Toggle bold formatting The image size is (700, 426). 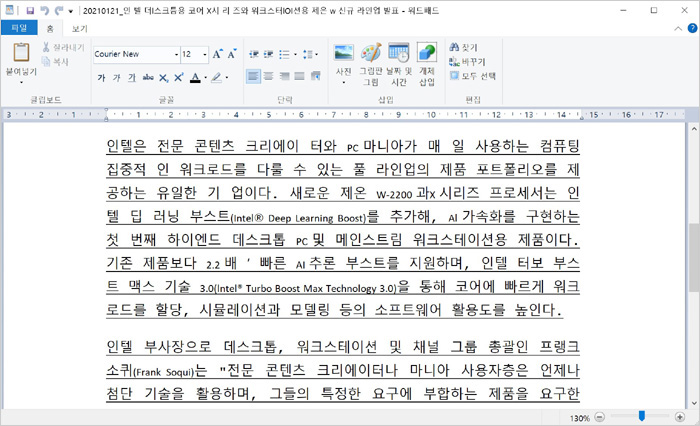pyautogui.click(x=101, y=78)
